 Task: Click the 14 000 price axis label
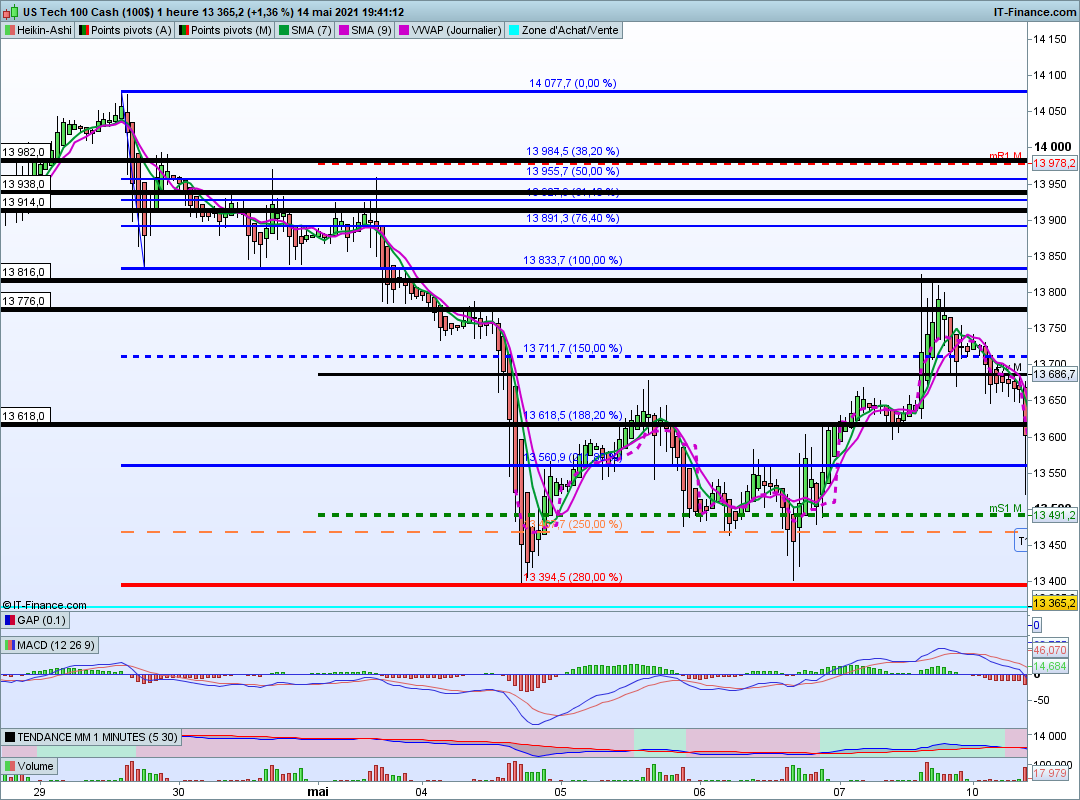pyautogui.click(x=1052, y=147)
